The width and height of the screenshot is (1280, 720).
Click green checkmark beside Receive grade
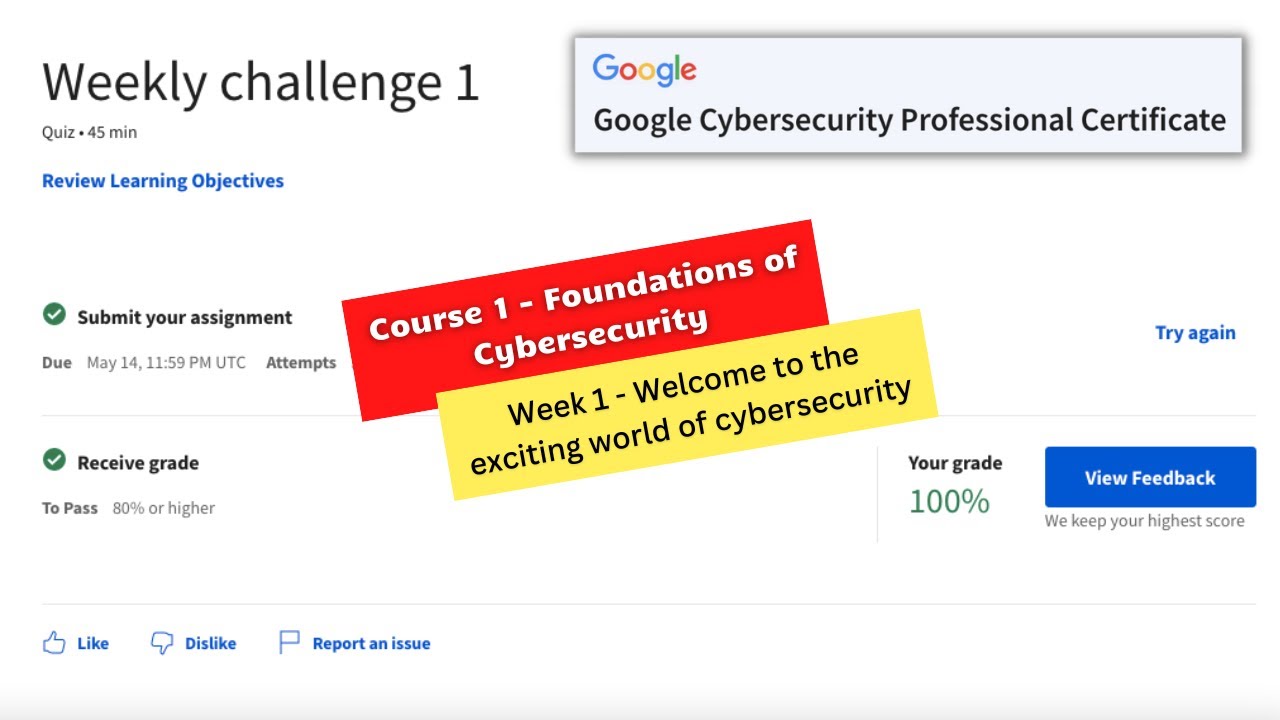(x=54, y=460)
